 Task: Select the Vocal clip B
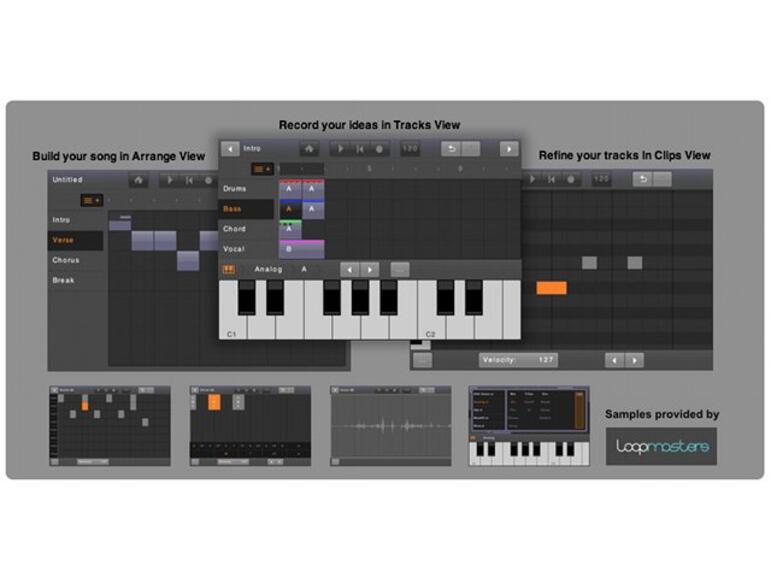pyautogui.click(x=302, y=249)
